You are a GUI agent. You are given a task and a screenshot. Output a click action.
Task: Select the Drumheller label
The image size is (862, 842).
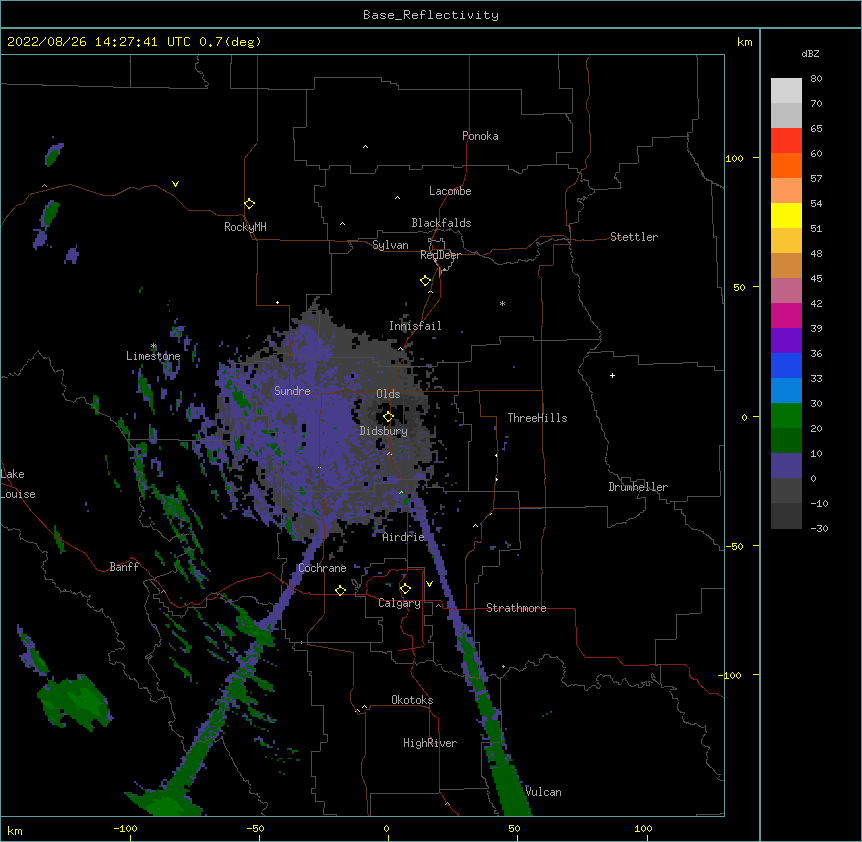point(638,487)
